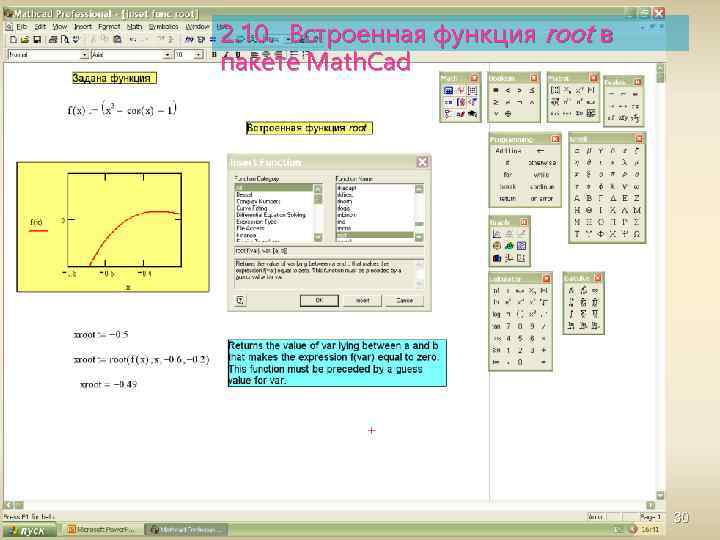
Task: Insert the pi symbol from Greek palette
Action: pyautogui.click(x=613, y=174)
